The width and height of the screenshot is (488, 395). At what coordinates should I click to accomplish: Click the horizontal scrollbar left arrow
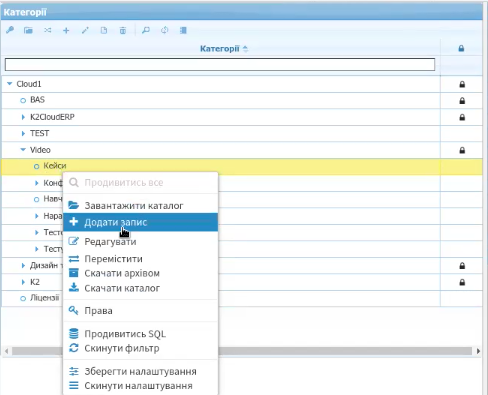coord(6,351)
